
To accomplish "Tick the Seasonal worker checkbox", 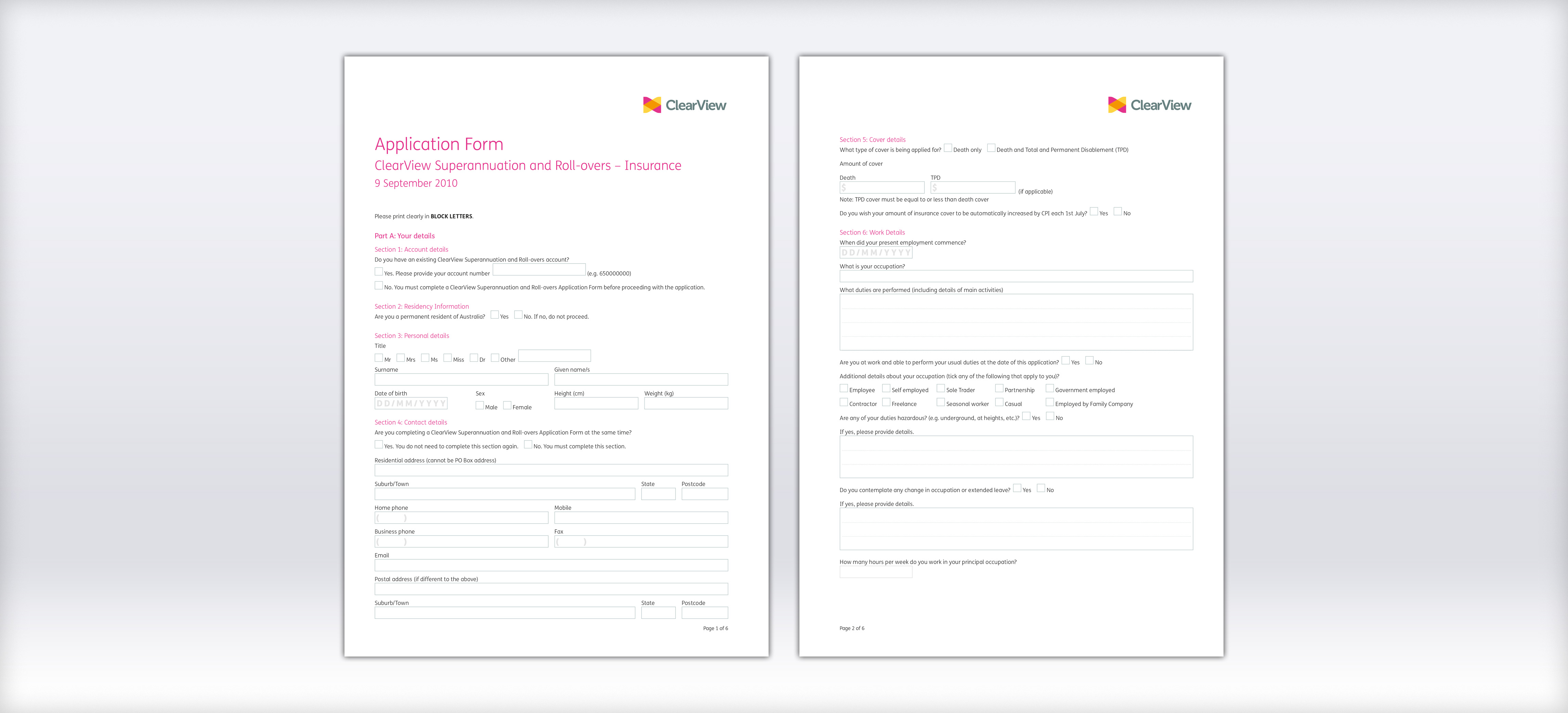I will [x=940, y=403].
